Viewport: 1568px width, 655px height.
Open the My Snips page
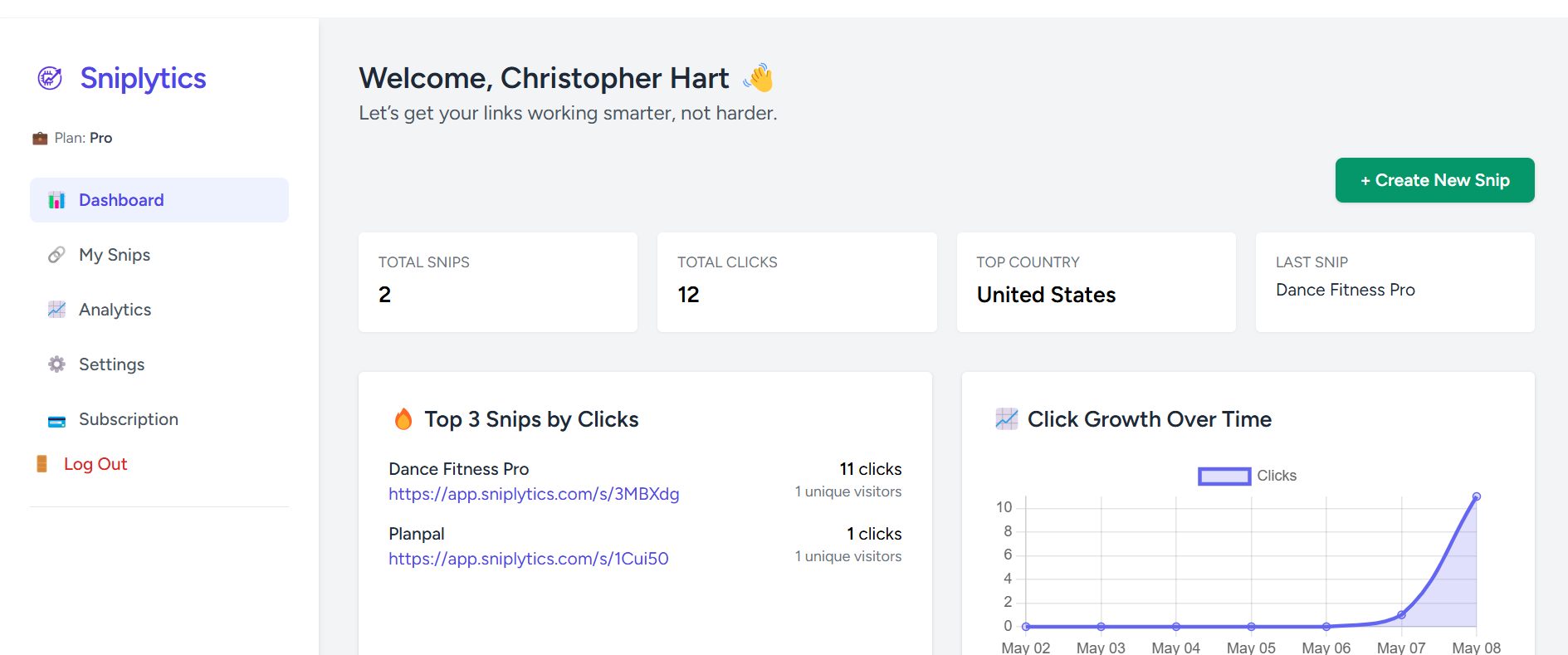pyautogui.click(x=115, y=255)
